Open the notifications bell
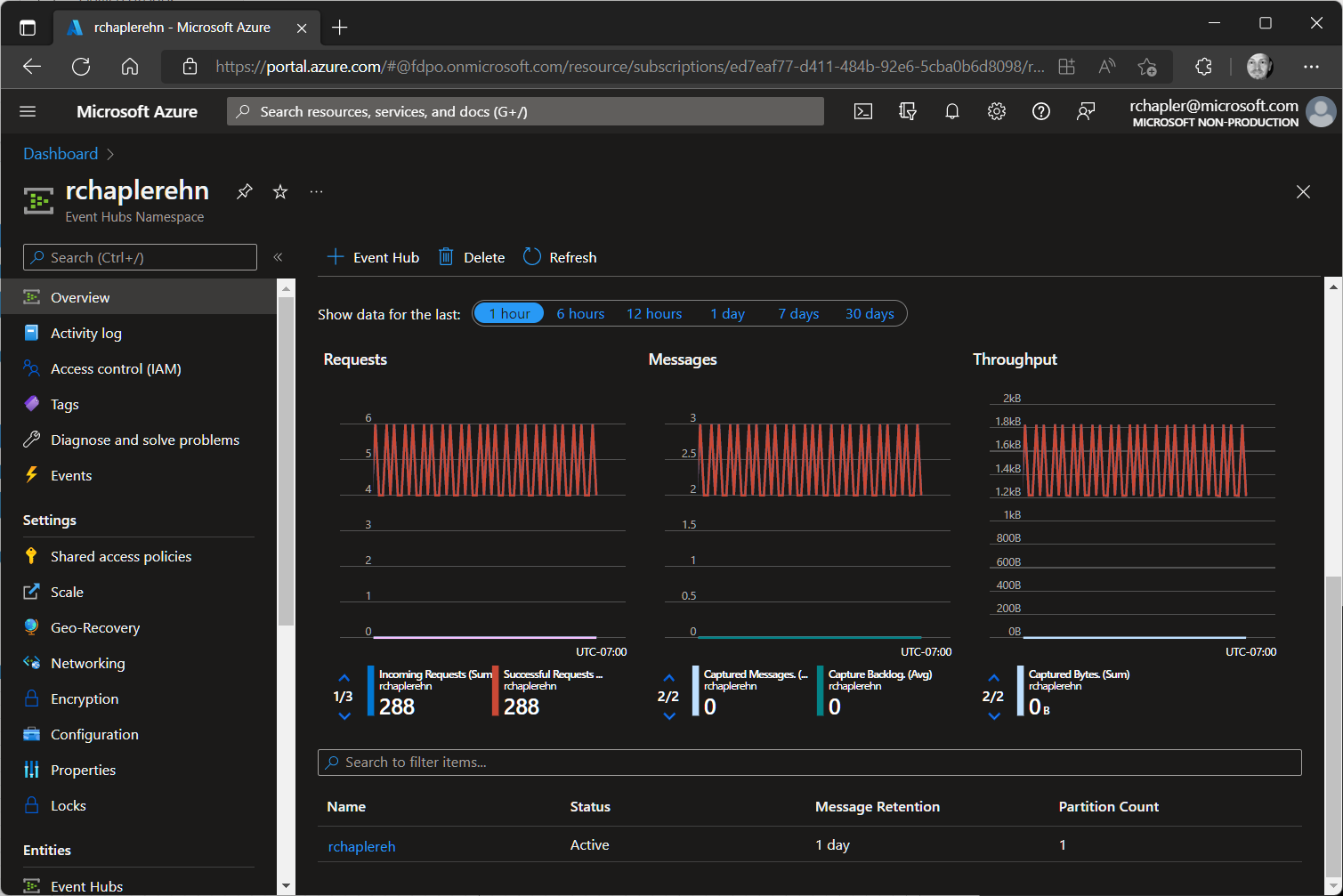 tap(951, 110)
